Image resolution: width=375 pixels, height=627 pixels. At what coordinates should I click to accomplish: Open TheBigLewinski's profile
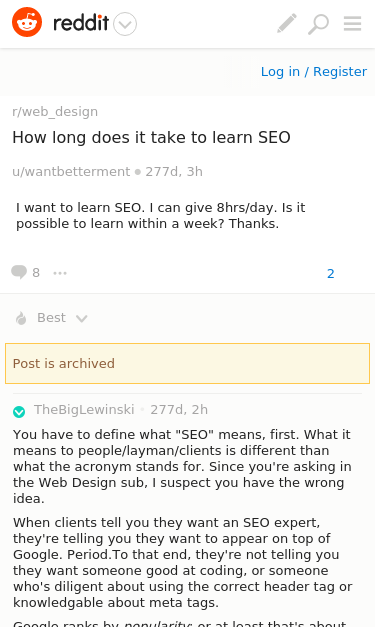pyautogui.click(x=84, y=409)
